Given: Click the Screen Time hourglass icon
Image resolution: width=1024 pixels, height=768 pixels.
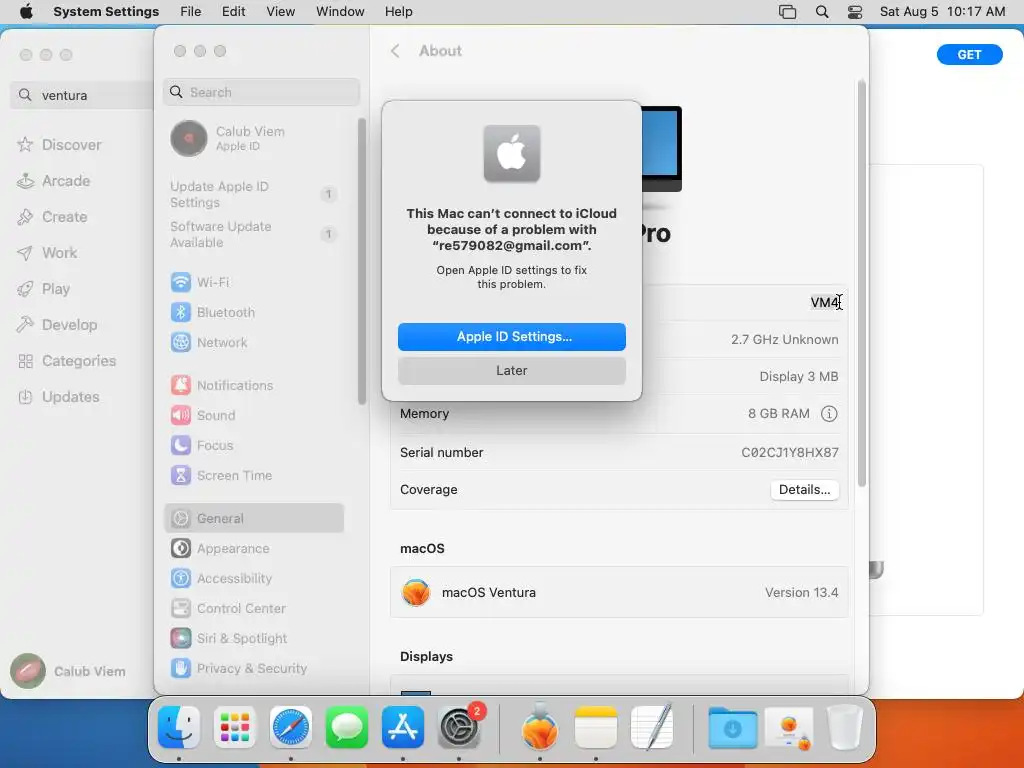Looking at the screenshot, I should [x=181, y=475].
